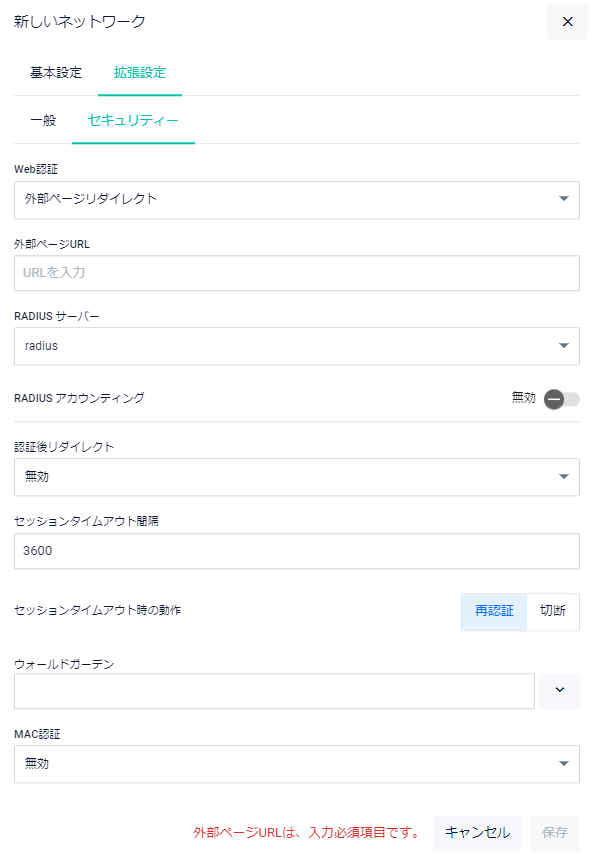Click the Web認証 dropdown arrow icon

click(x=563, y=199)
